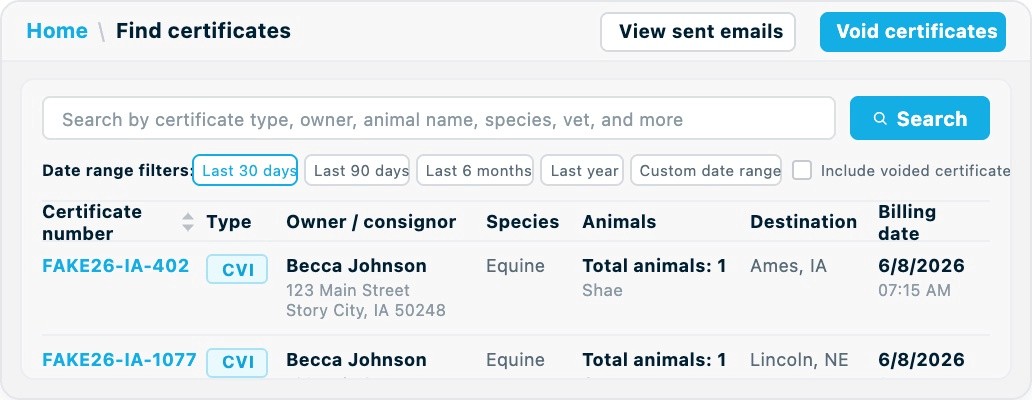Screen dimensions: 1032x400
Task: Filter by Last 6 months
Action: [475, 170]
